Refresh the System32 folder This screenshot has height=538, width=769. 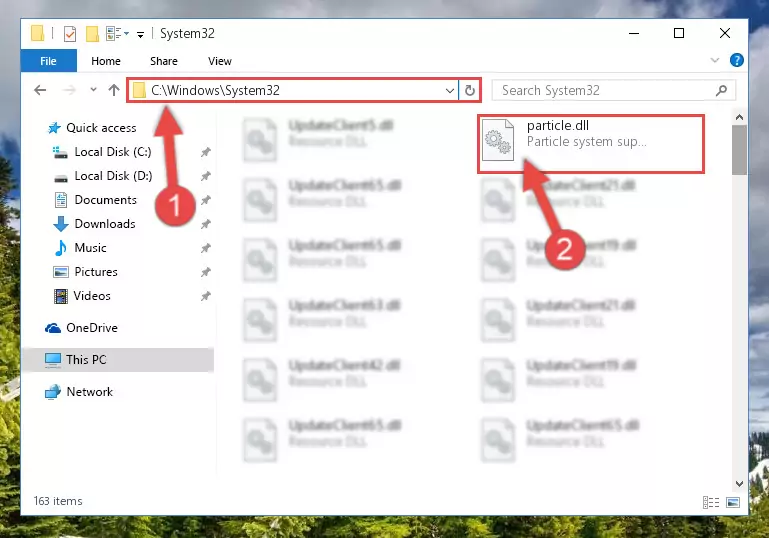[x=470, y=90]
